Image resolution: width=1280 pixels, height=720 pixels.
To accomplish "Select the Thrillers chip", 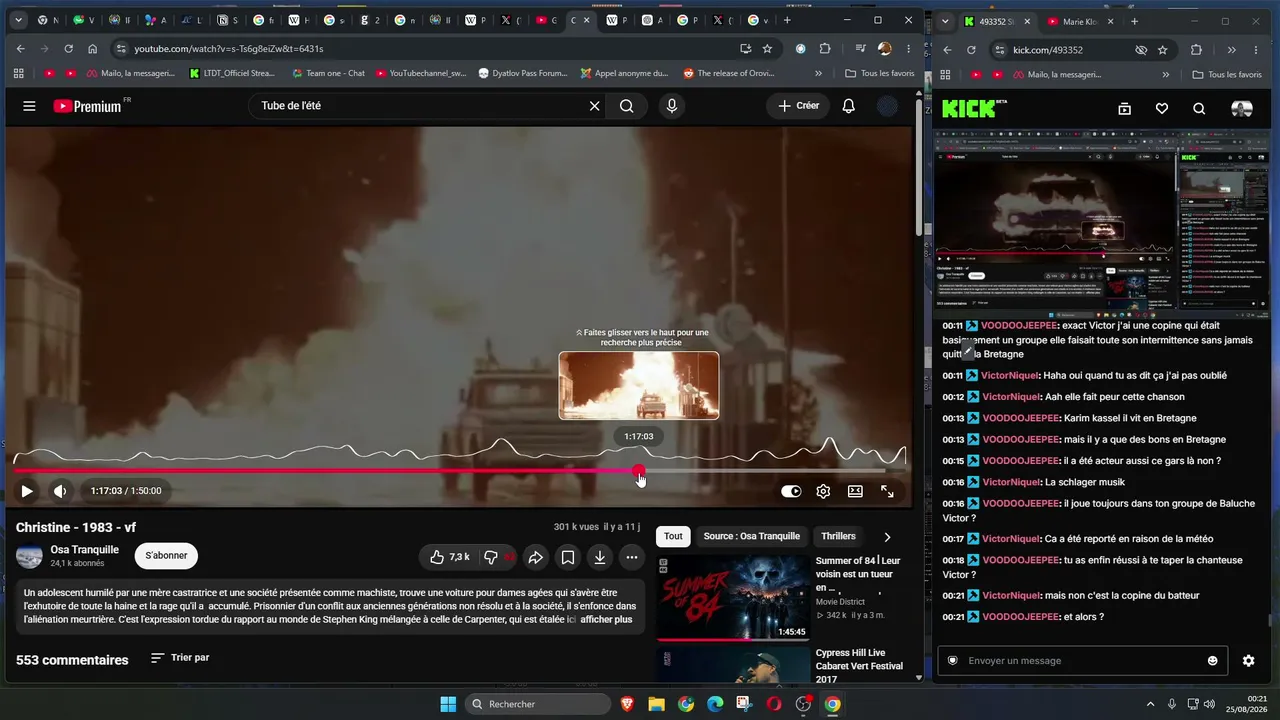I will click(x=838, y=537).
